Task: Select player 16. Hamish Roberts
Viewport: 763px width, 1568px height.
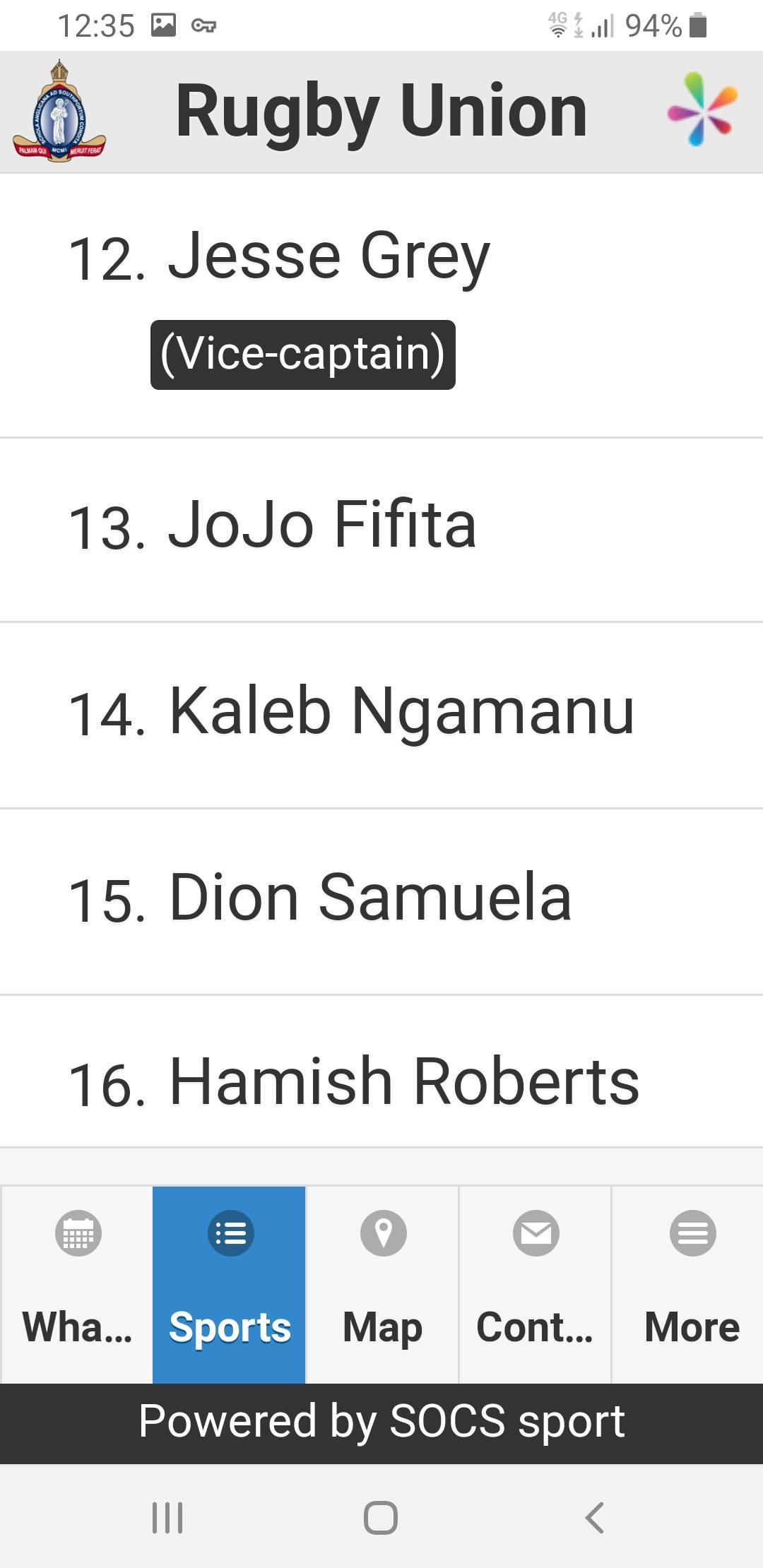Action: 381,1072
